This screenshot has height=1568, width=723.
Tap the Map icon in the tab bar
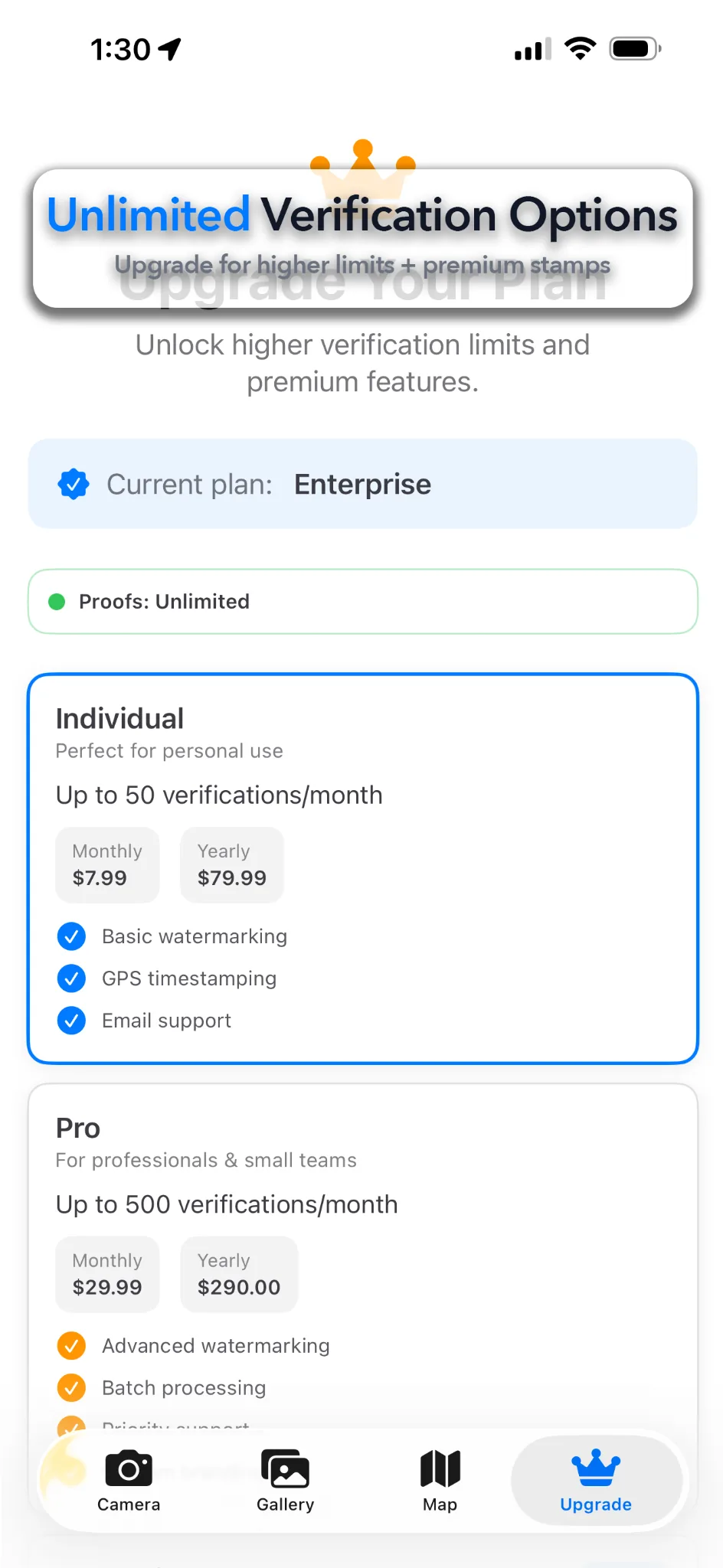tap(440, 1469)
